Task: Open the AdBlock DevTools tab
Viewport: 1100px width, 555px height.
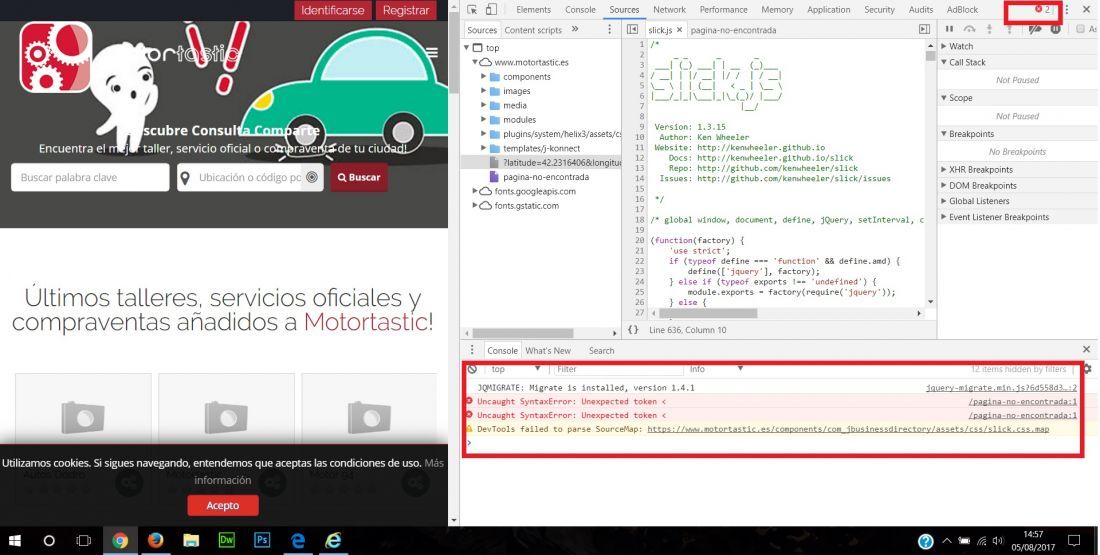Action: (962, 10)
